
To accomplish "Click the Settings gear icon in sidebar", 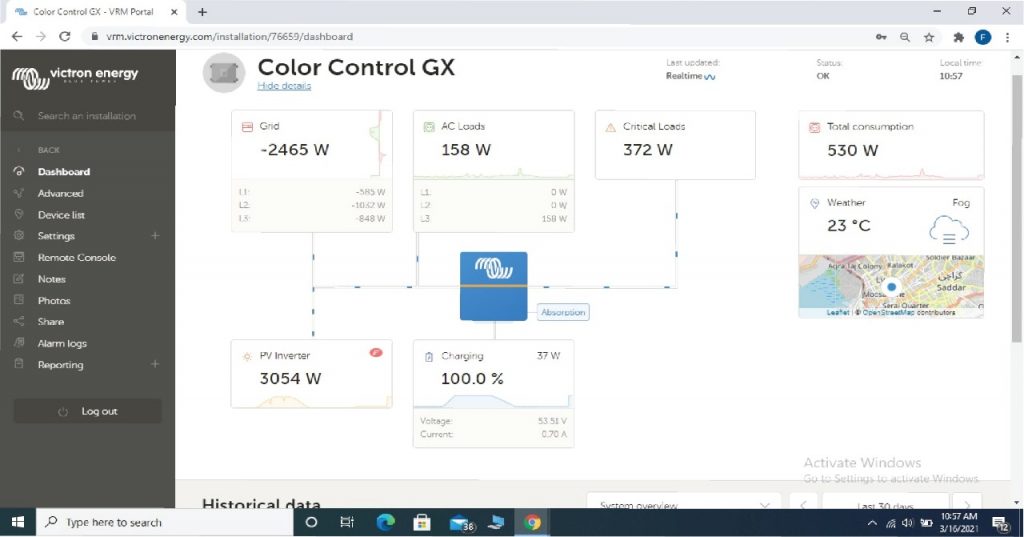I will click(x=19, y=235).
